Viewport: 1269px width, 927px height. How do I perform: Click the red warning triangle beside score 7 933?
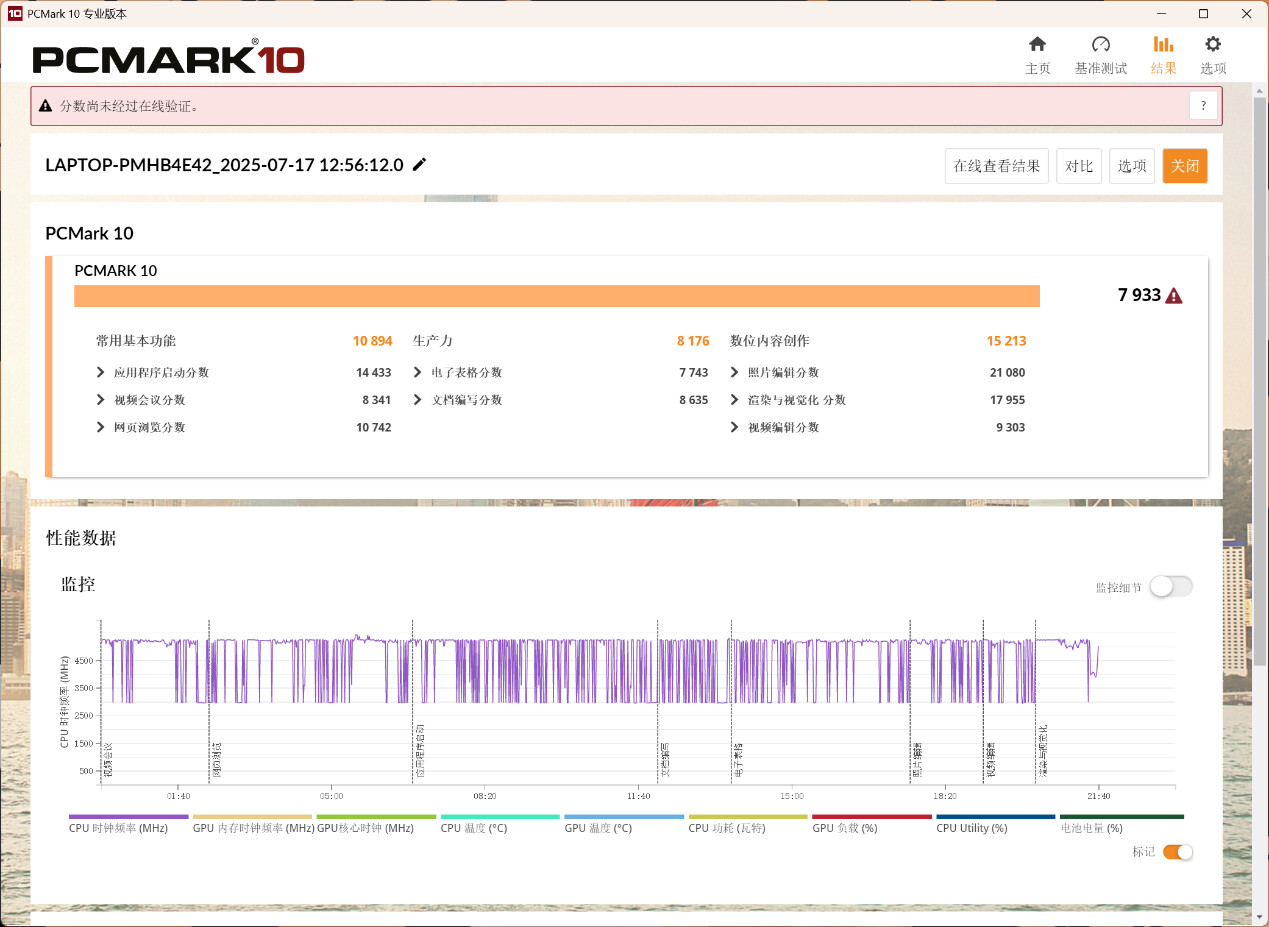tap(1174, 296)
